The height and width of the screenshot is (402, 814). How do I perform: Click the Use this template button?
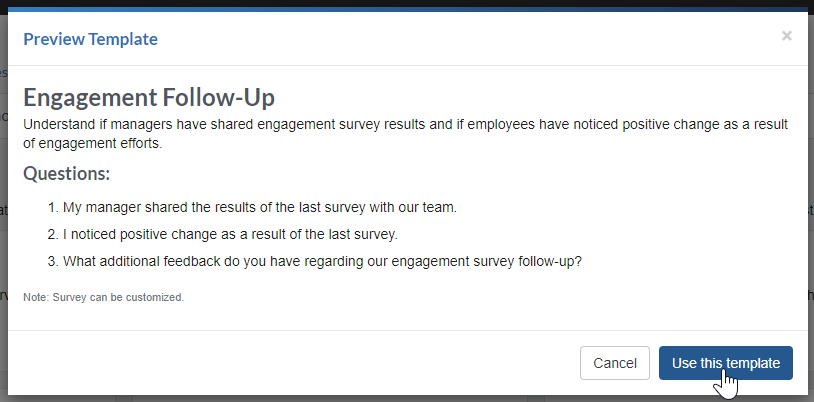pos(726,363)
